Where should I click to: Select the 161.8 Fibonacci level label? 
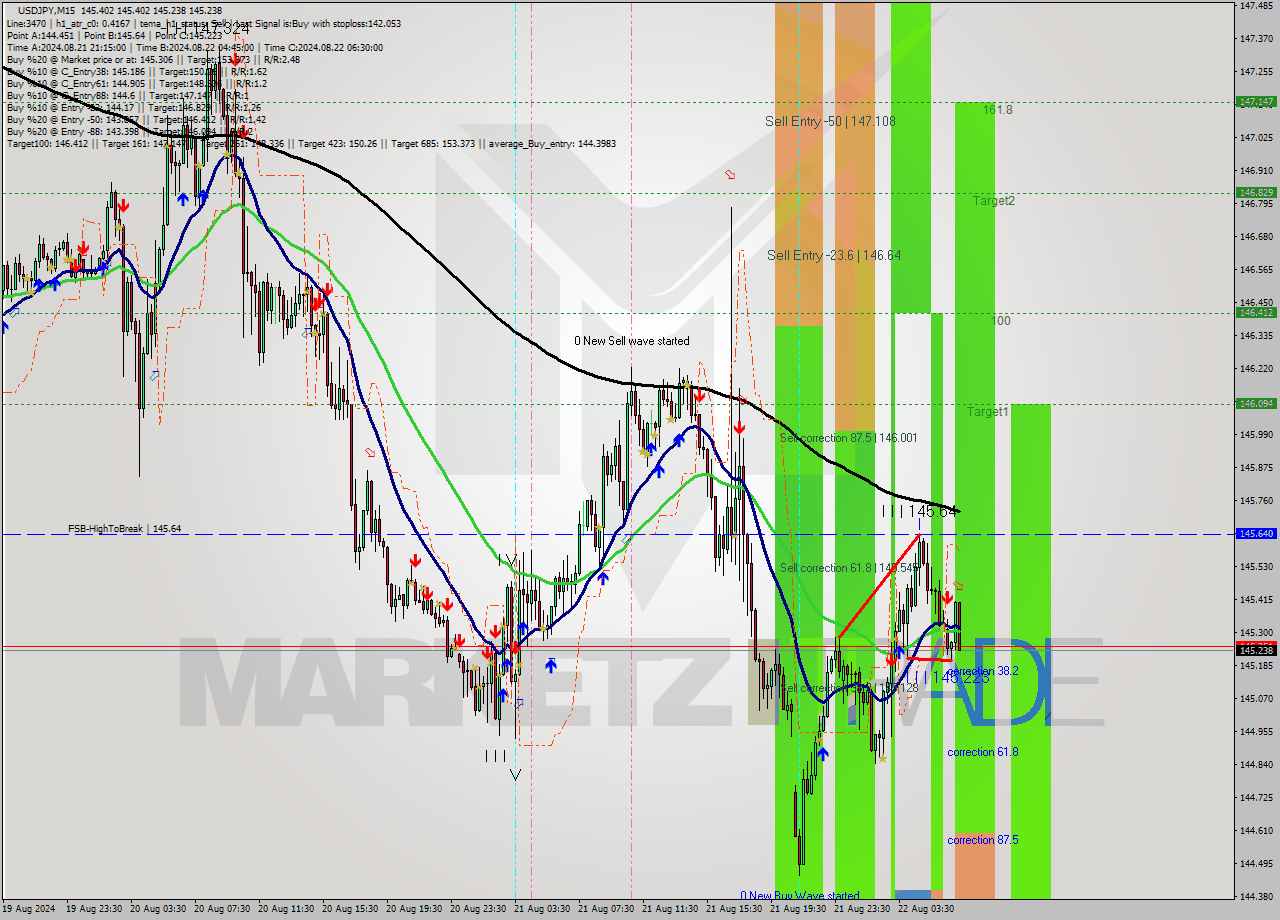point(997,110)
